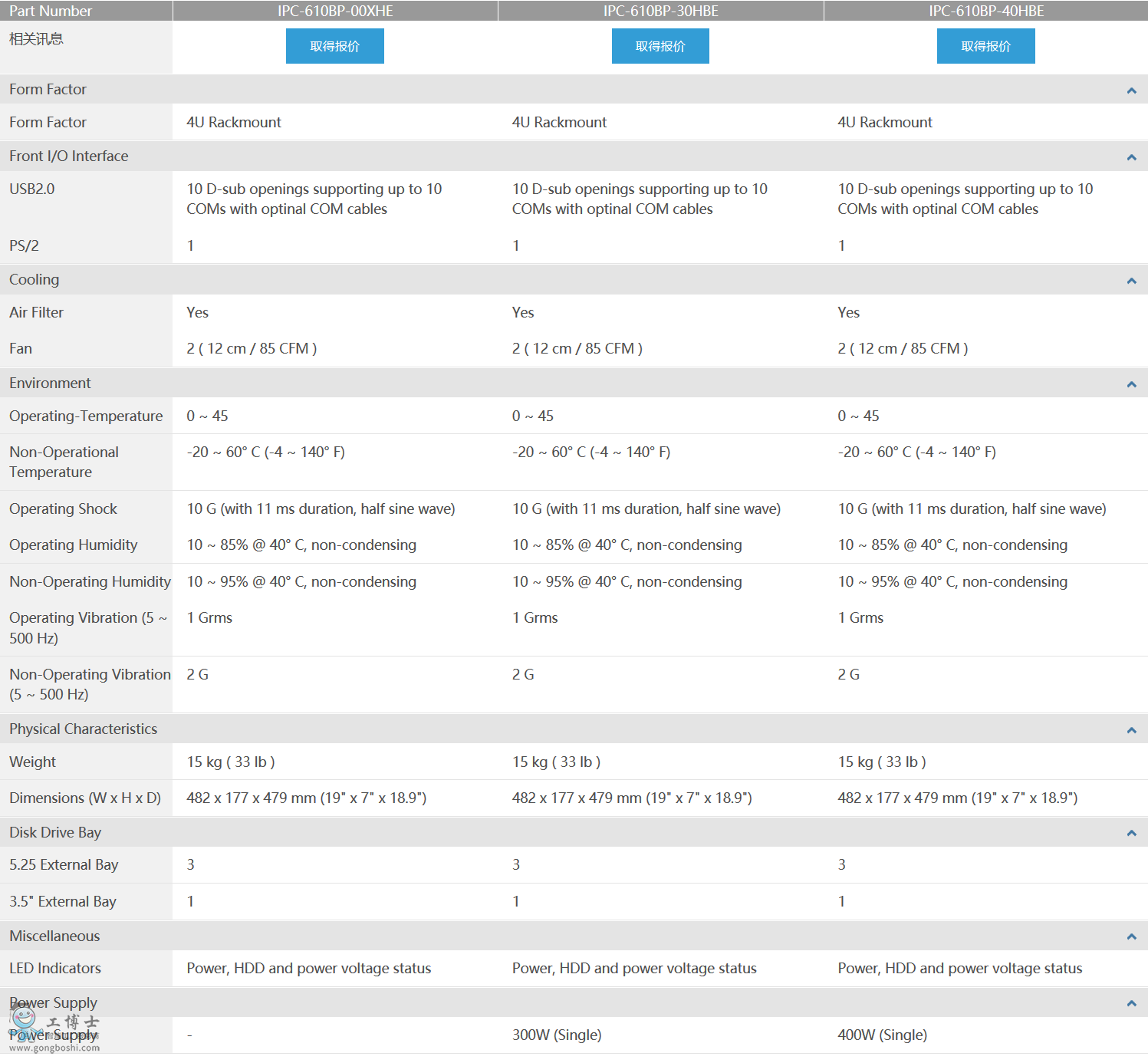Get a quote for IPC-610BP-00XHE
This screenshot has height=1063, width=1148.
[x=334, y=46]
